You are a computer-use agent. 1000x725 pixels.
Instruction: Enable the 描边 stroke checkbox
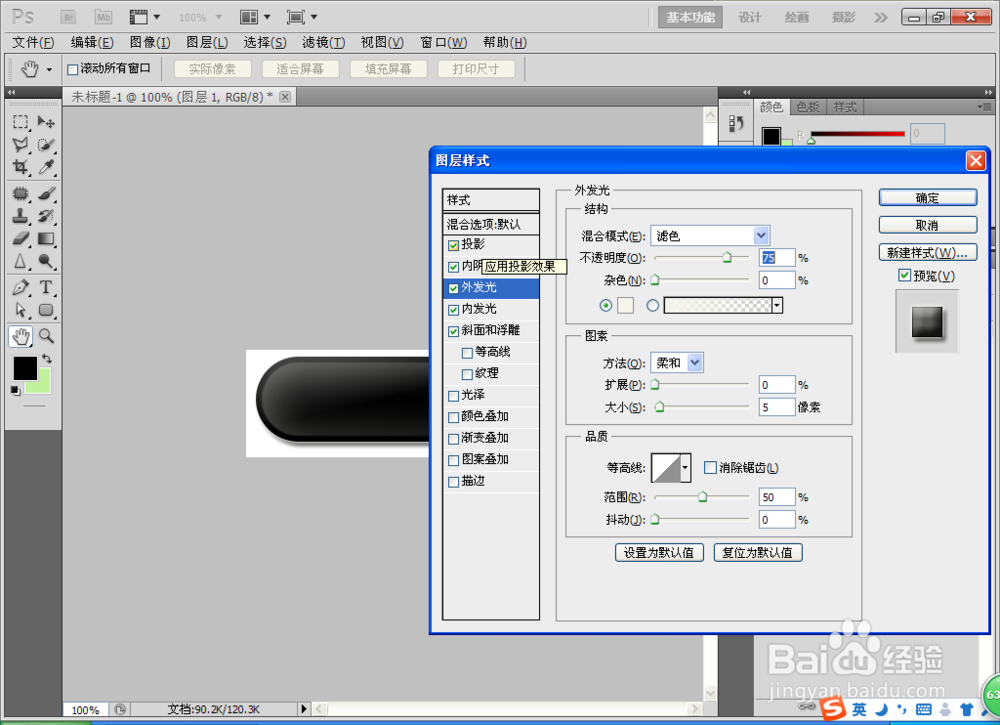point(453,482)
